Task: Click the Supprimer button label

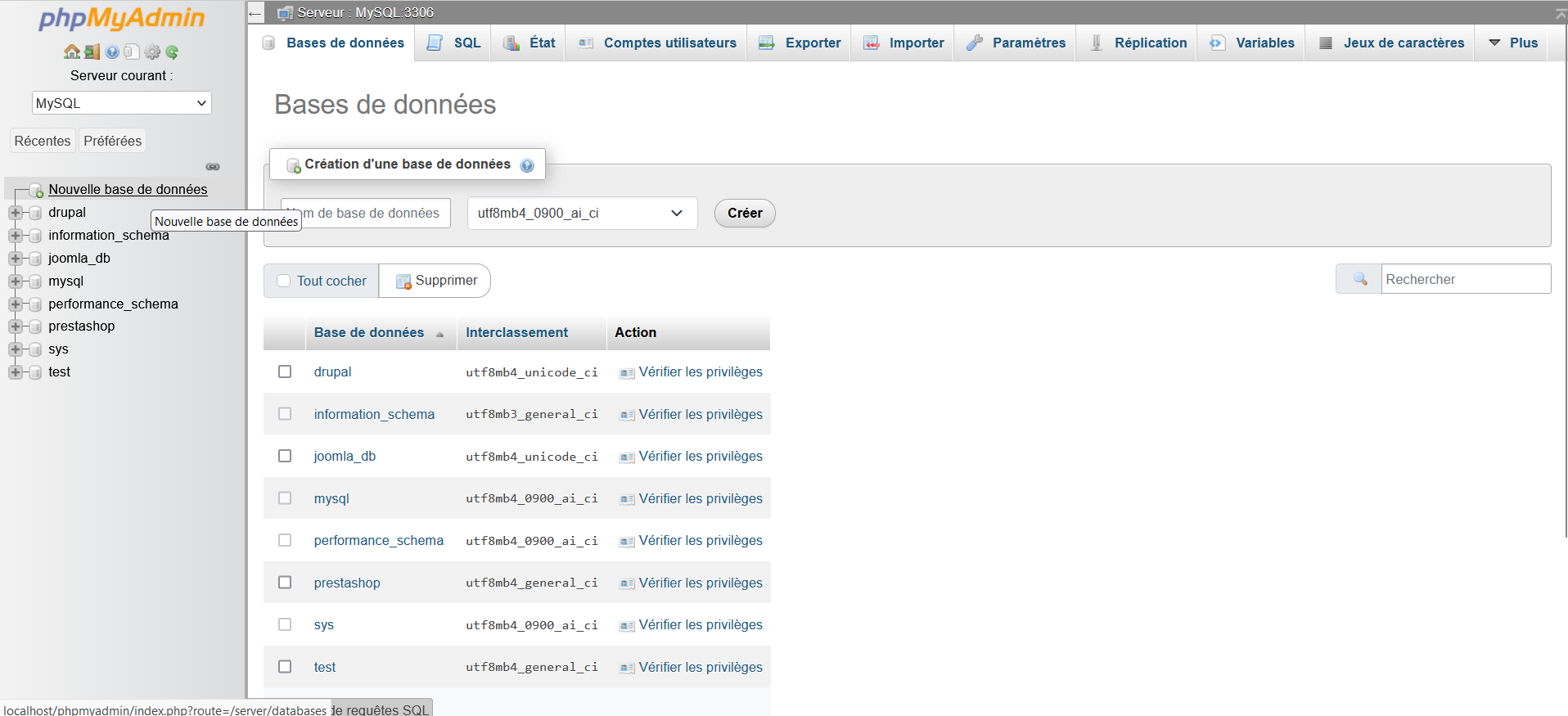Action: pyautogui.click(x=446, y=281)
